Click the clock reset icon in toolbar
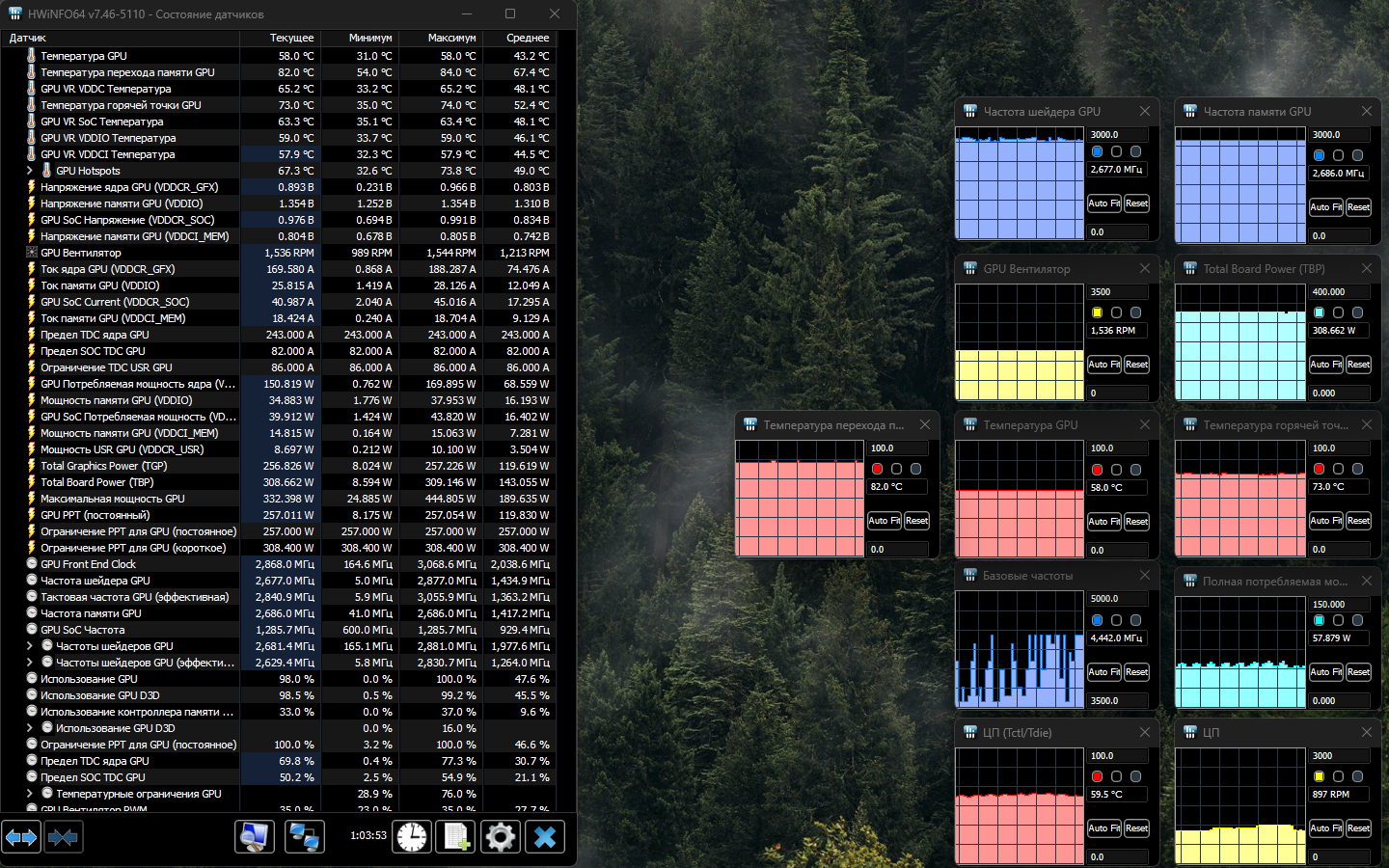Viewport: 1389px width, 868px height. click(x=412, y=837)
